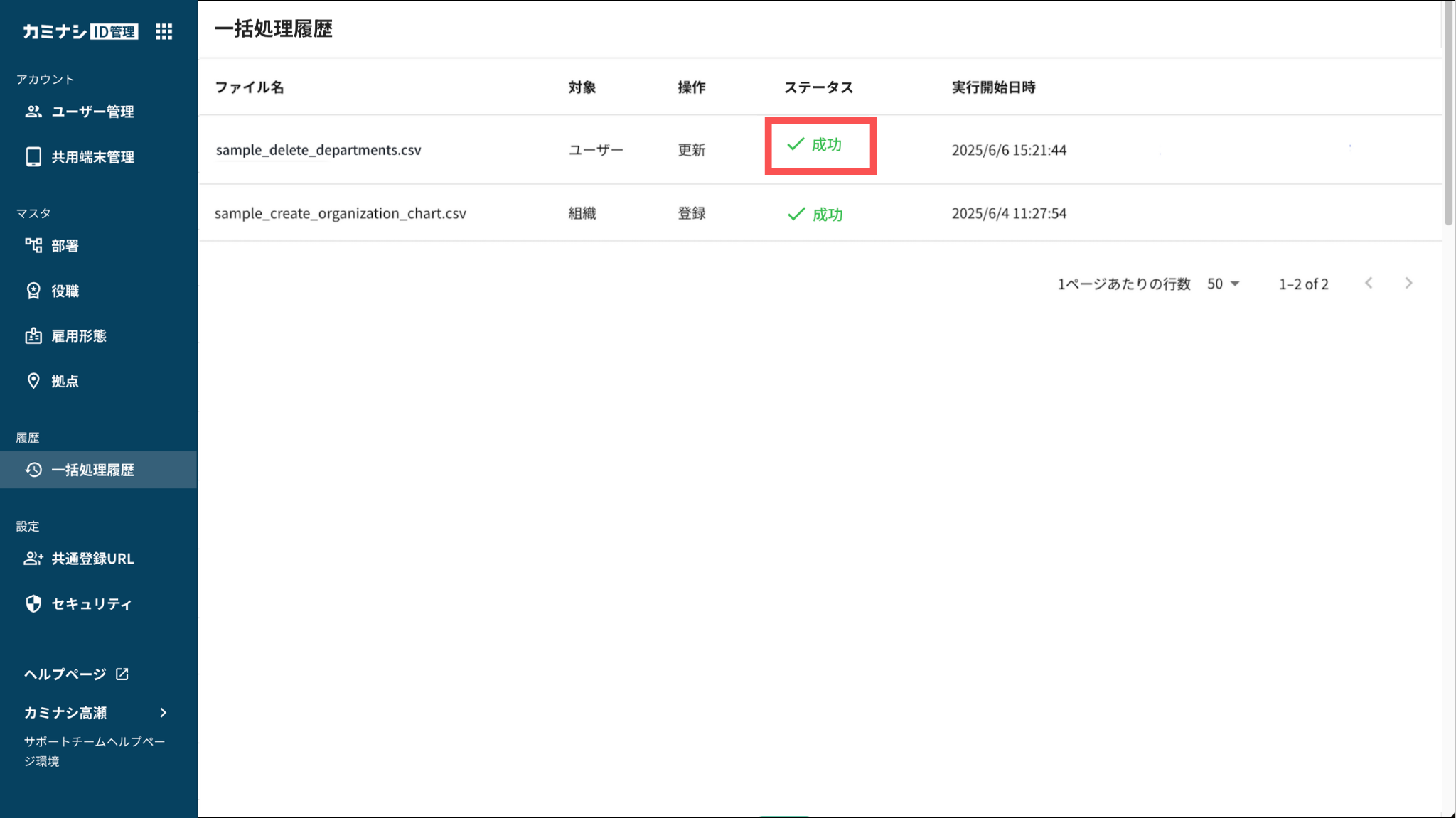Click the 共通登録URL add-user icon
The image size is (1456, 818).
[x=33, y=559]
